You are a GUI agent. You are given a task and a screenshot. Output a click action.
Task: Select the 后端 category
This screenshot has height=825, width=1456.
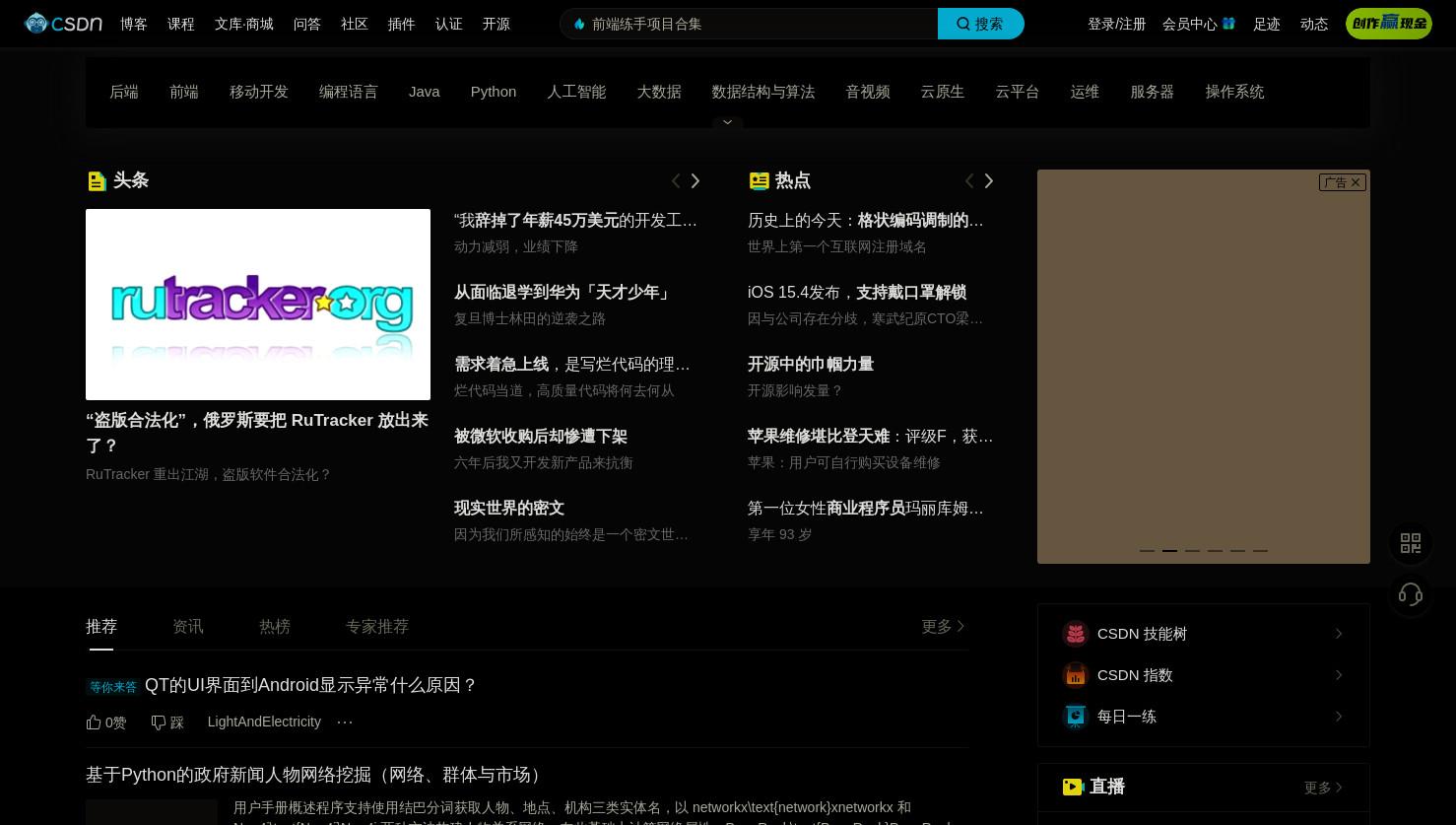point(124,92)
